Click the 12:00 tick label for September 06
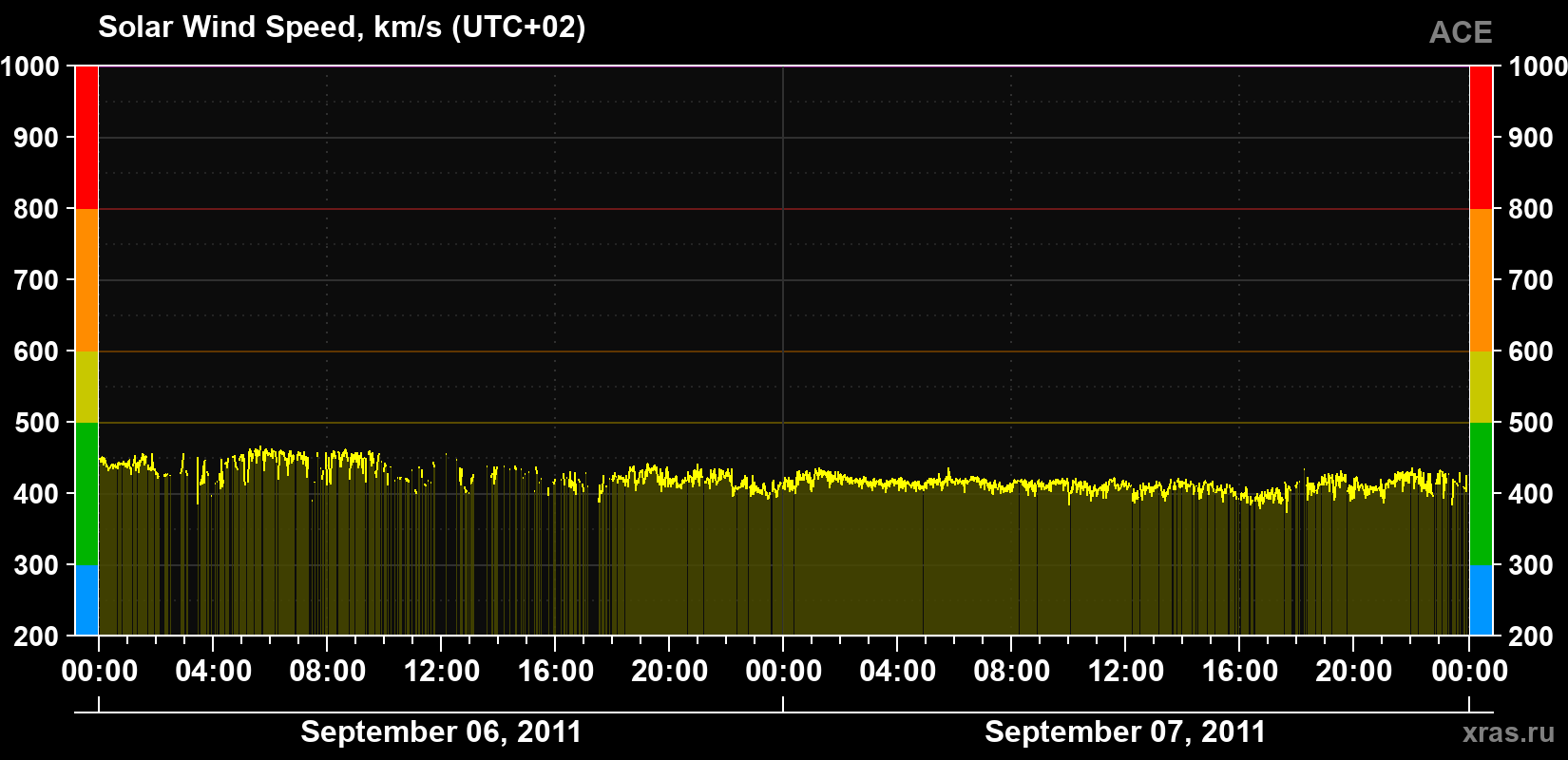 coord(442,672)
